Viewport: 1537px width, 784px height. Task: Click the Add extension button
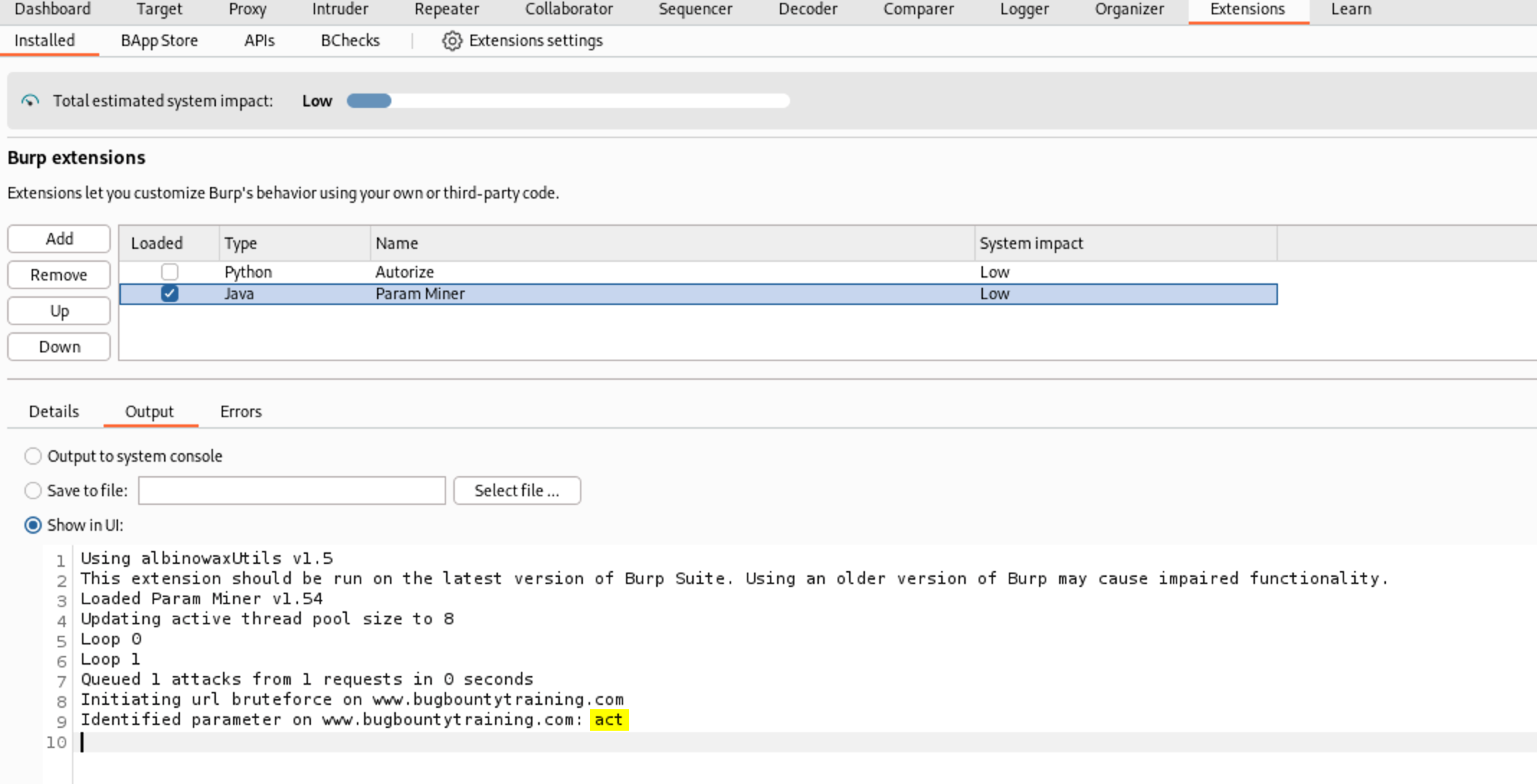(x=59, y=239)
